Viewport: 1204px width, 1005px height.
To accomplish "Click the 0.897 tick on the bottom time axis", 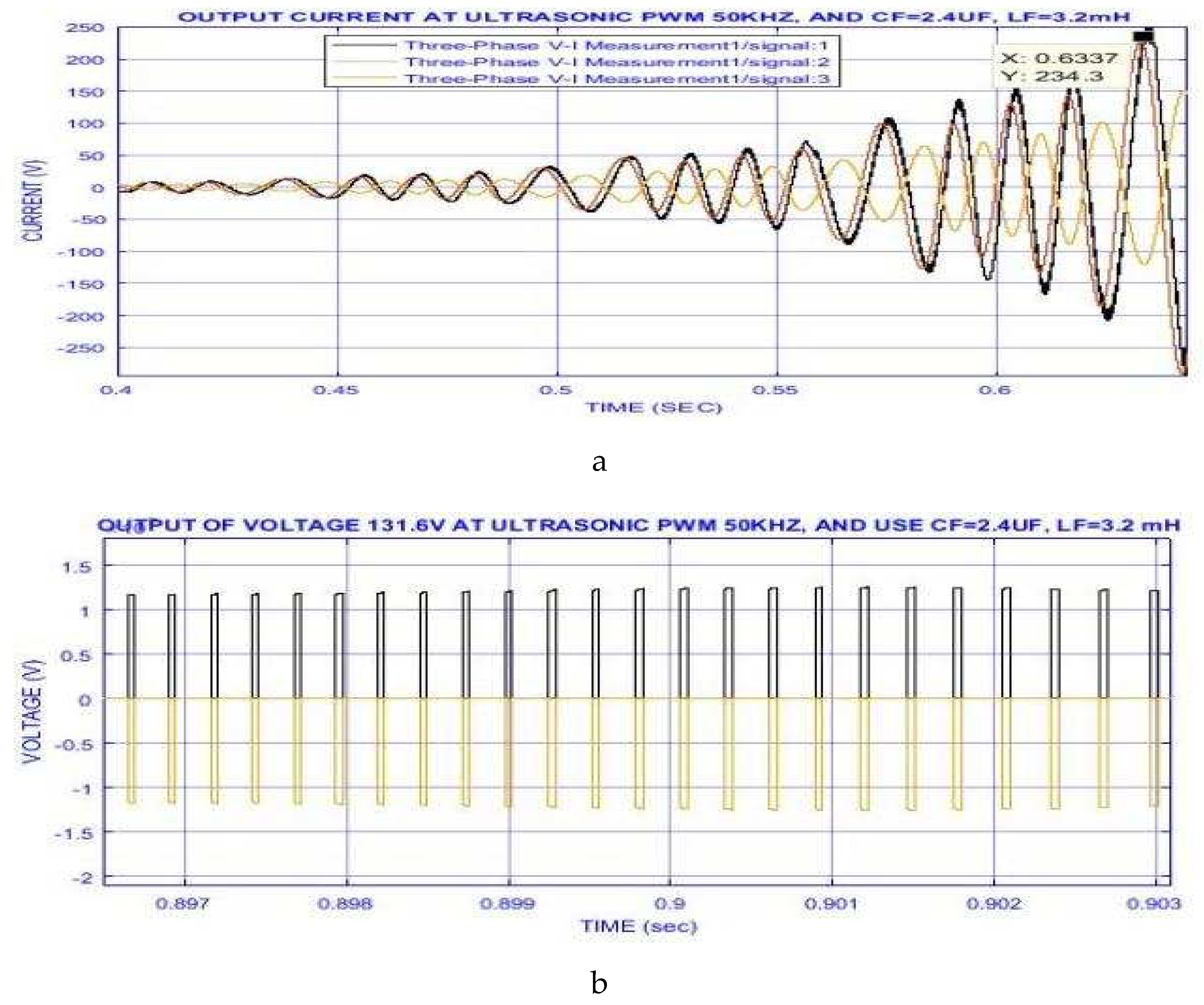I will pyautogui.click(x=183, y=904).
